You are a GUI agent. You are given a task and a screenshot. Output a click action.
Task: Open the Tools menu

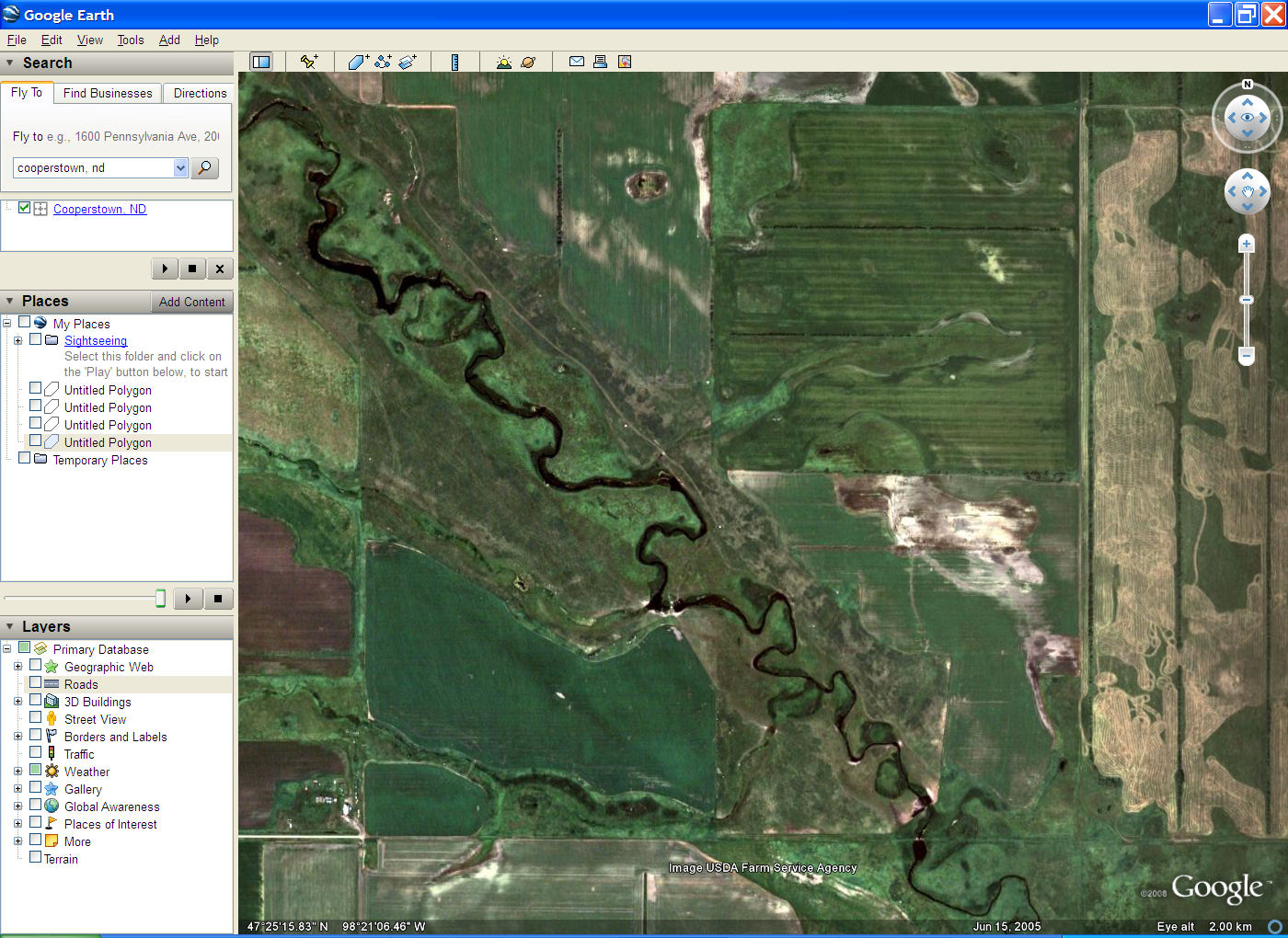coord(131,40)
